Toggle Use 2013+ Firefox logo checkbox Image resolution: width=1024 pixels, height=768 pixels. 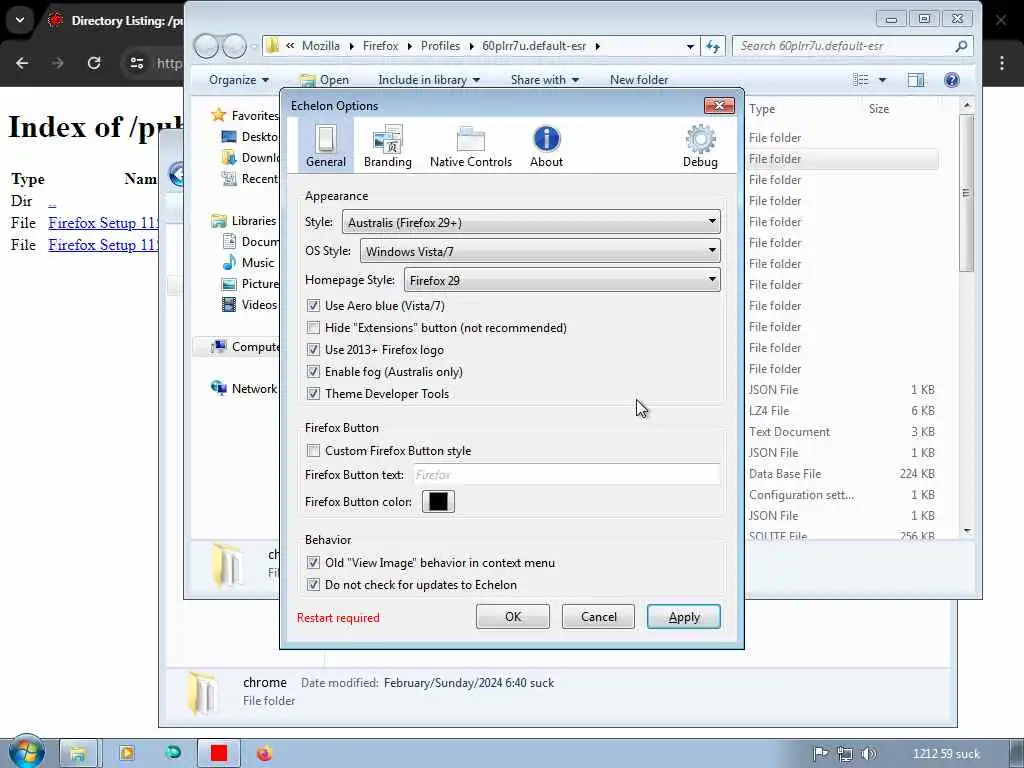[x=313, y=349]
